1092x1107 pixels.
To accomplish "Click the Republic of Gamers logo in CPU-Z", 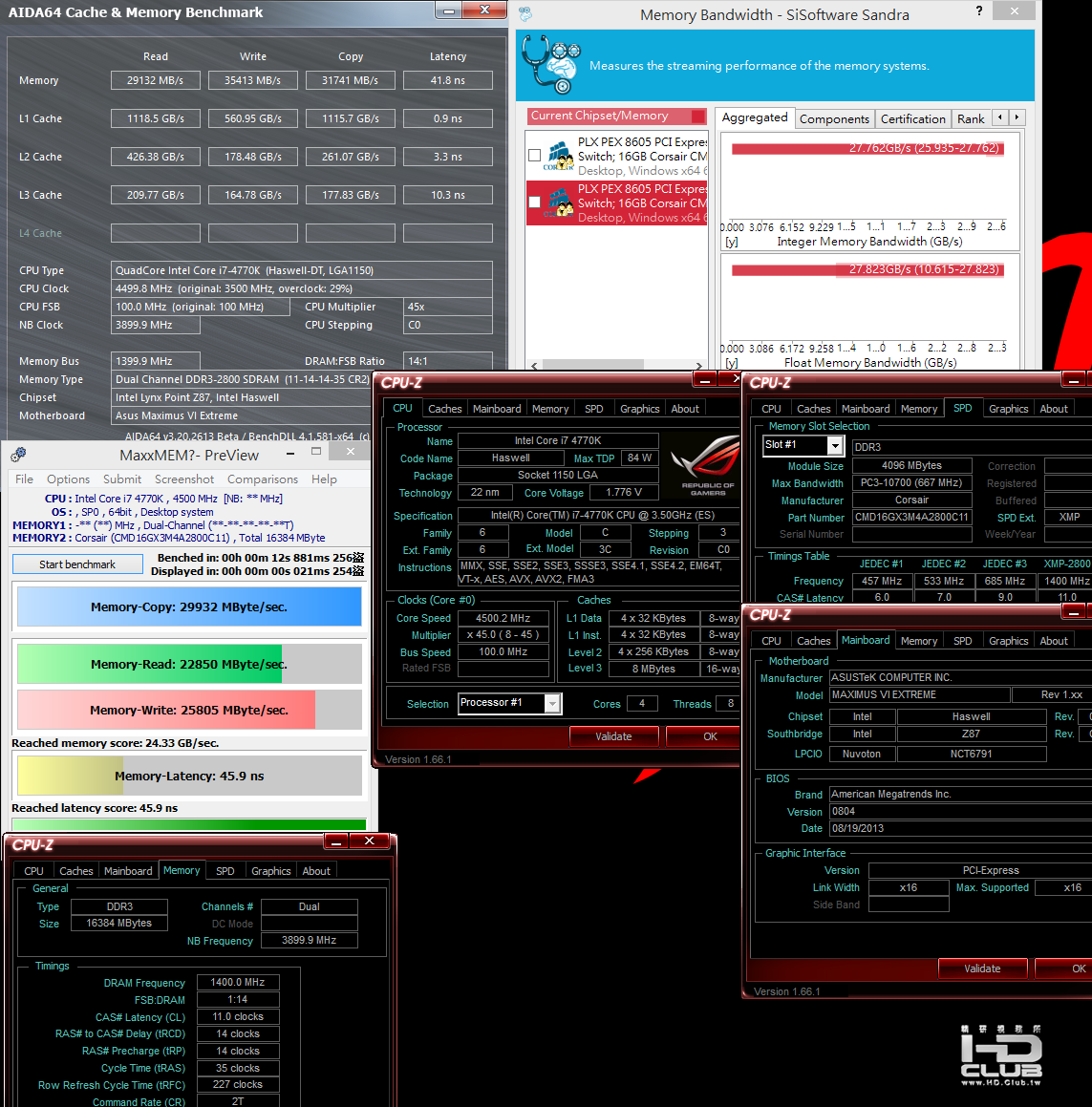I will [706, 465].
